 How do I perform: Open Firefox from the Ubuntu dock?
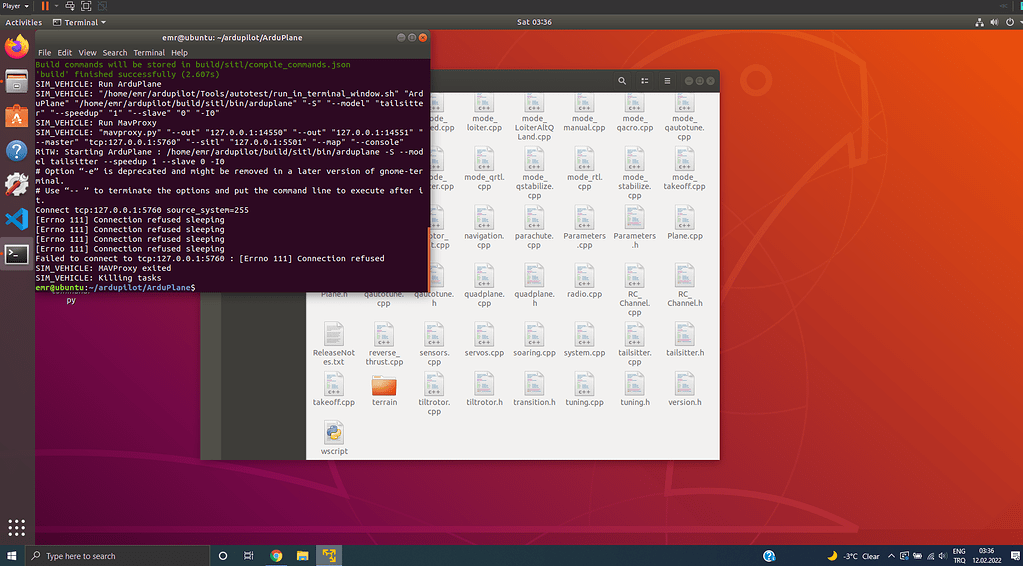[16, 46]
